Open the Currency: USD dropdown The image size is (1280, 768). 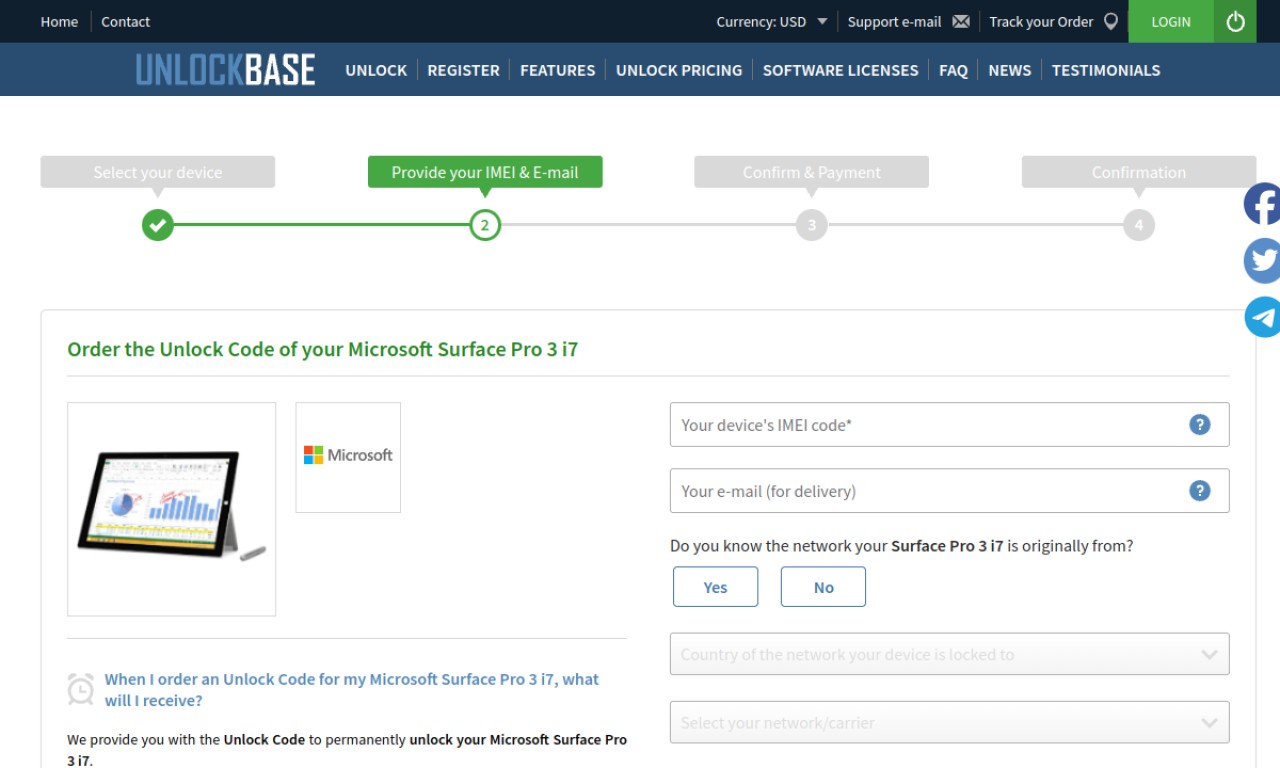[x=772, y=21]
